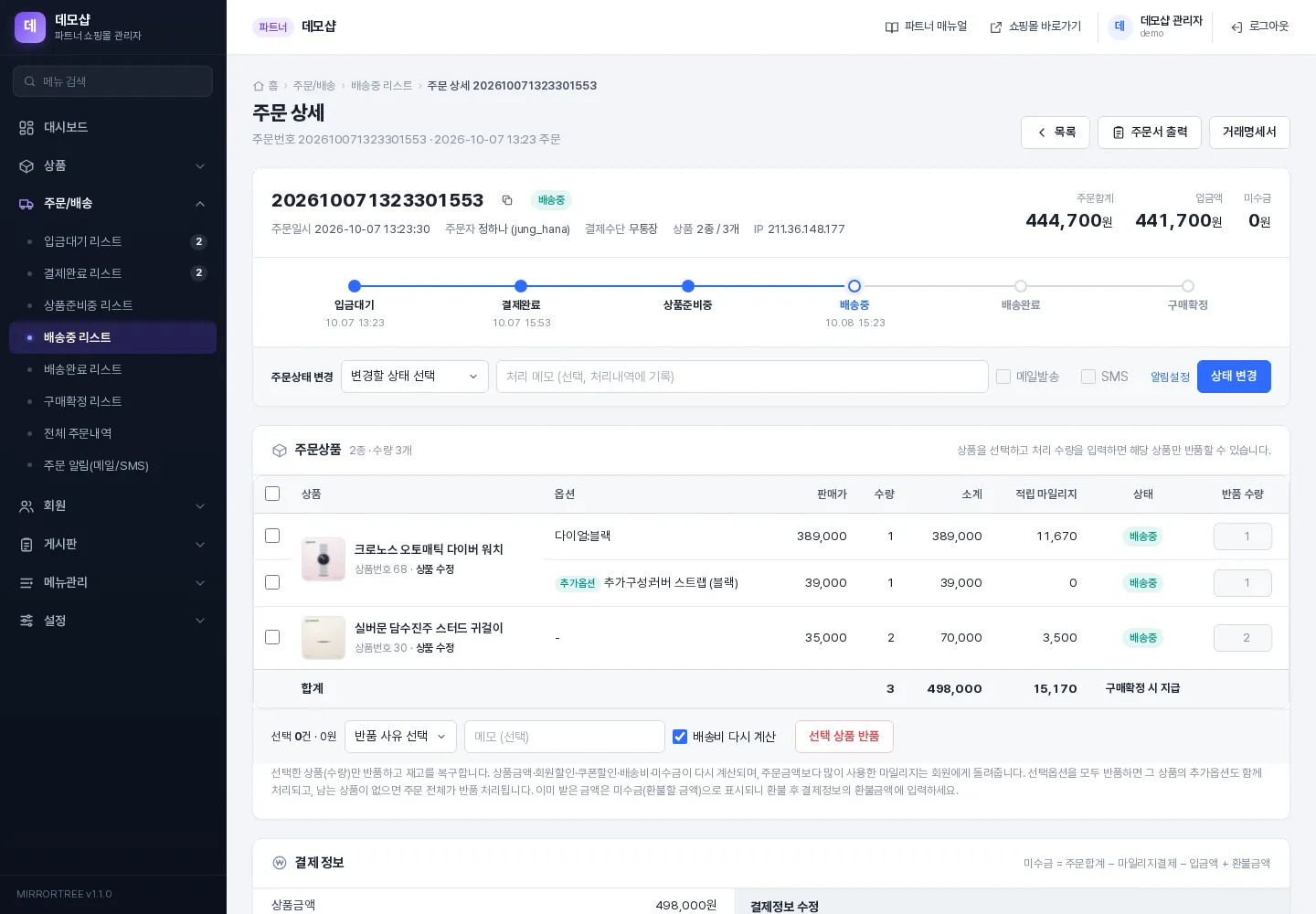Click the 배송중 step marker on the progress bar
1316x914 pixels.
point(854,286)
